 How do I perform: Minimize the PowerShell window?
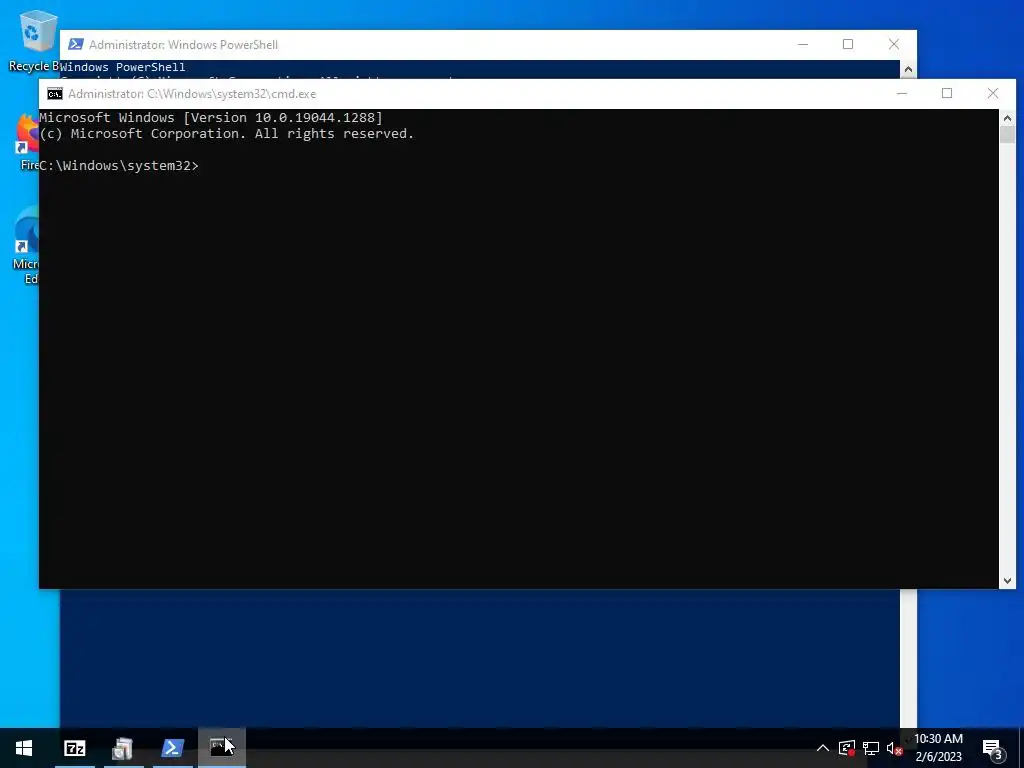click(803, 44)
